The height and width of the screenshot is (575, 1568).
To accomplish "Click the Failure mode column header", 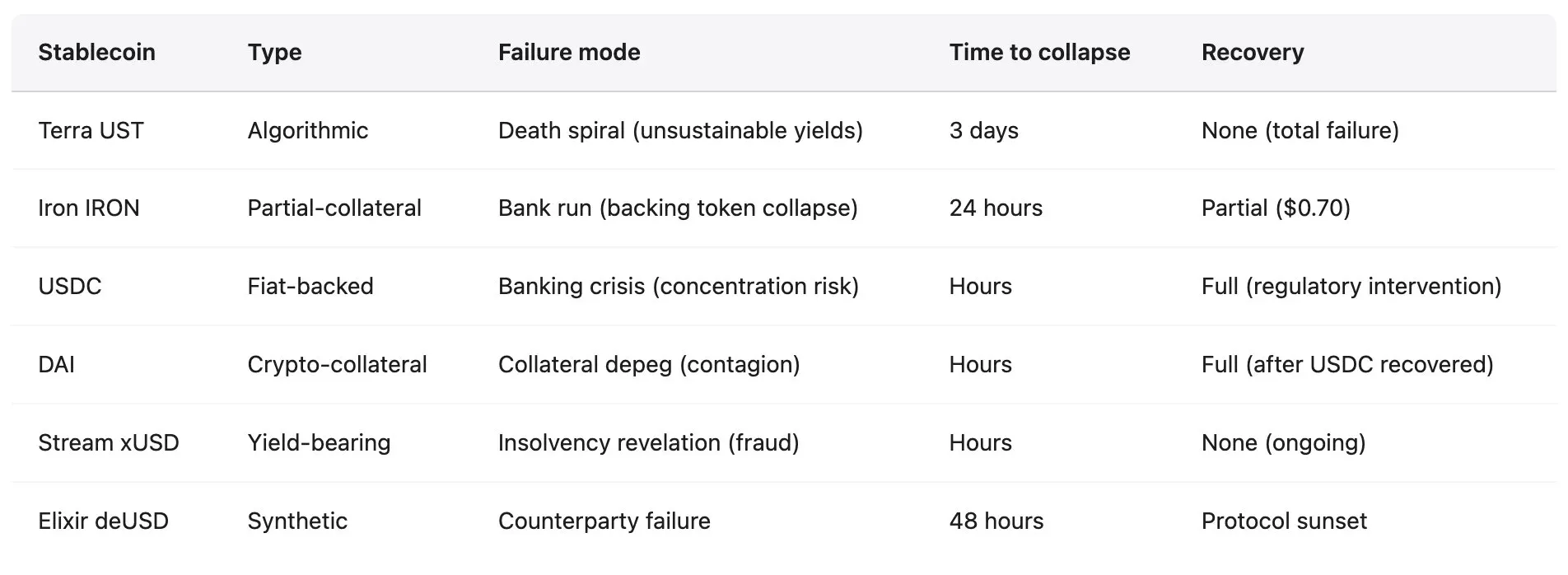I will (x=568, y=52).
